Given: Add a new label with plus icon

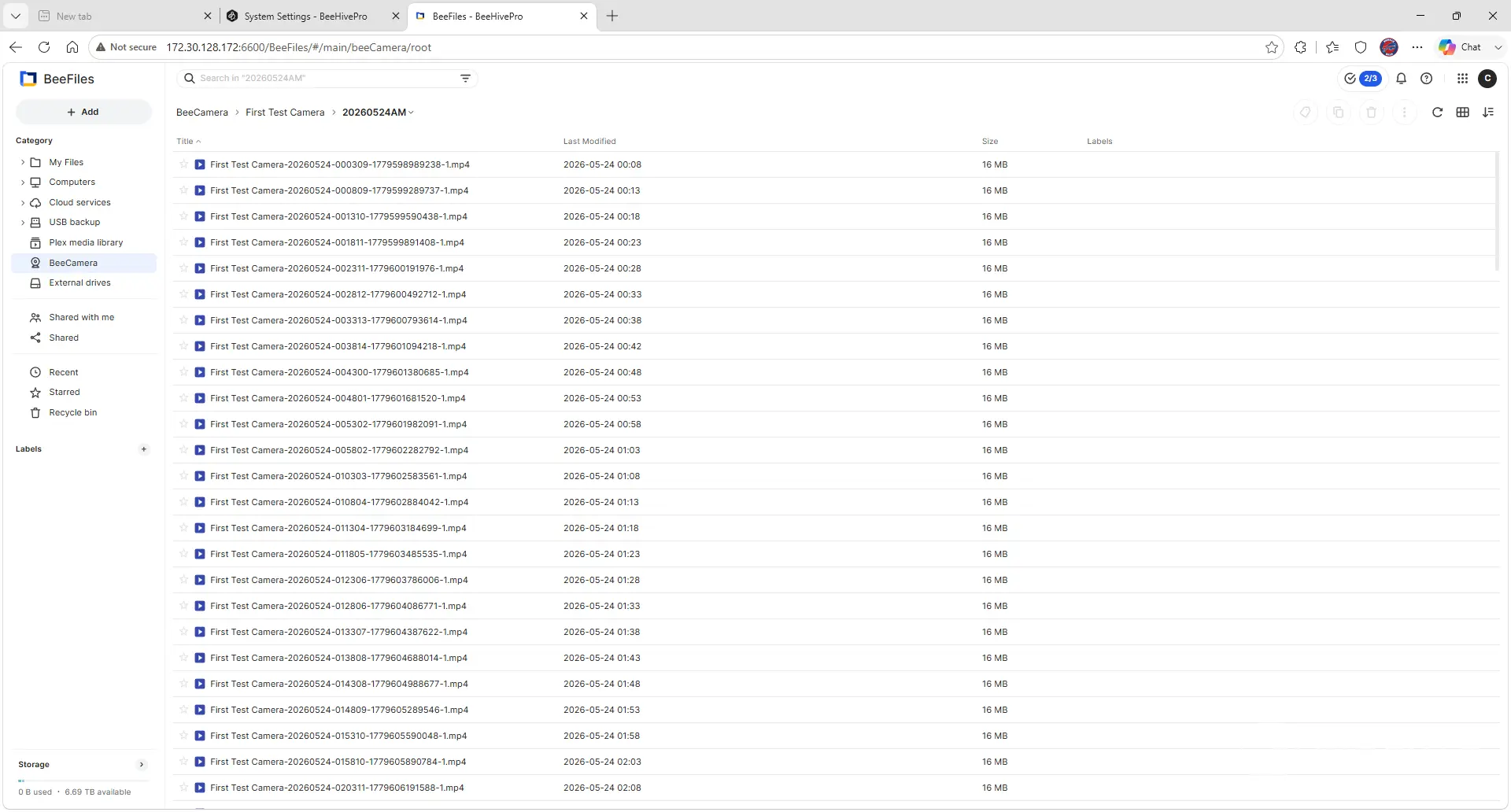Looking at the screenshot, I should tap(143, 449).
